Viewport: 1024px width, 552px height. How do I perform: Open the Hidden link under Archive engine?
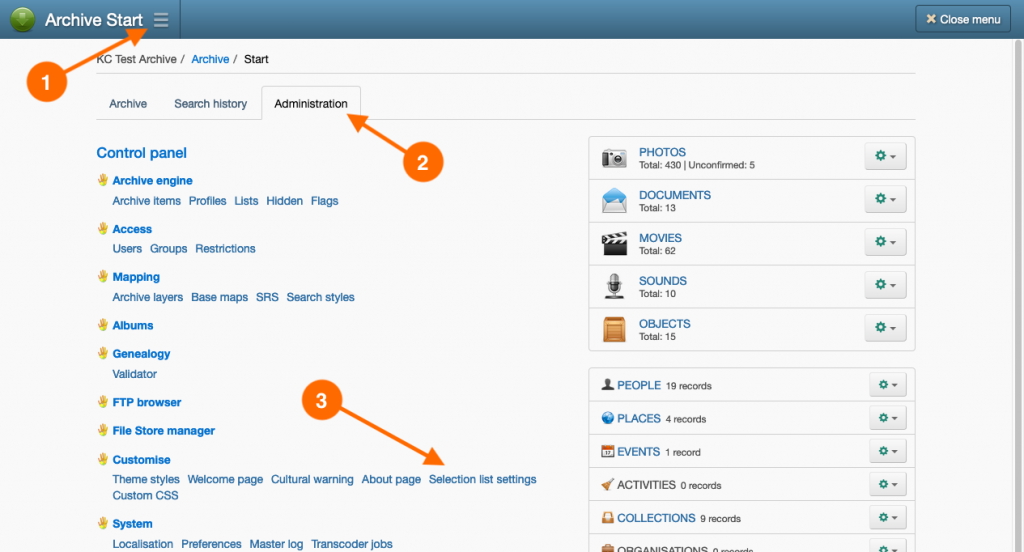pos(285,201)
